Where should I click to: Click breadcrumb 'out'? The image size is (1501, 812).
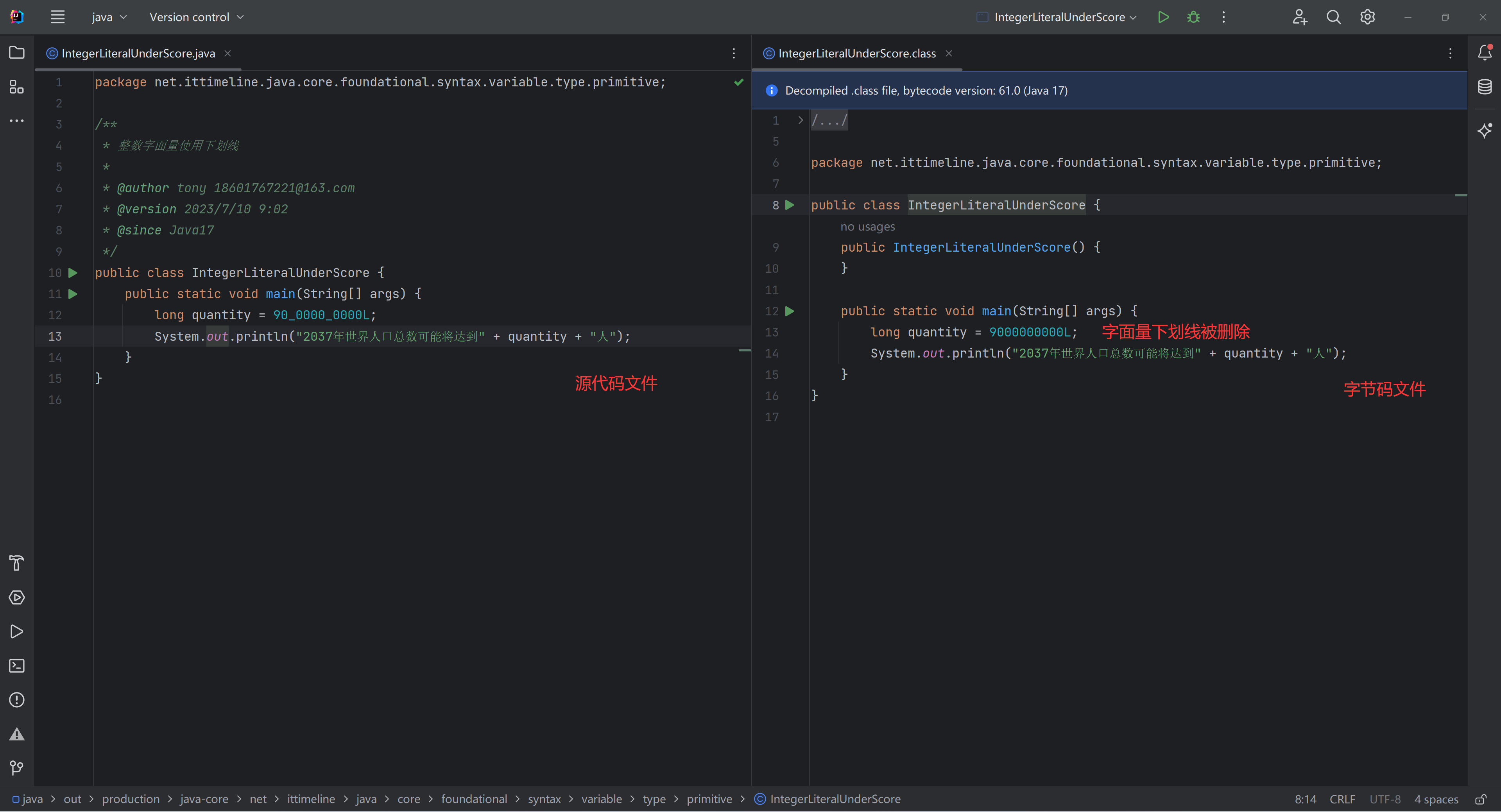(x=72, y=799)
